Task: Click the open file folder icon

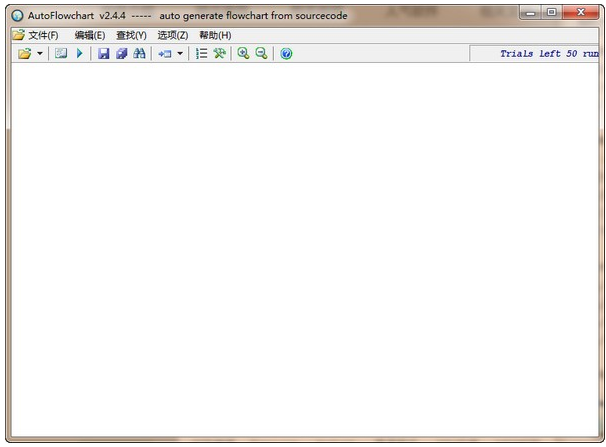Action: click(x=24, y=54)
